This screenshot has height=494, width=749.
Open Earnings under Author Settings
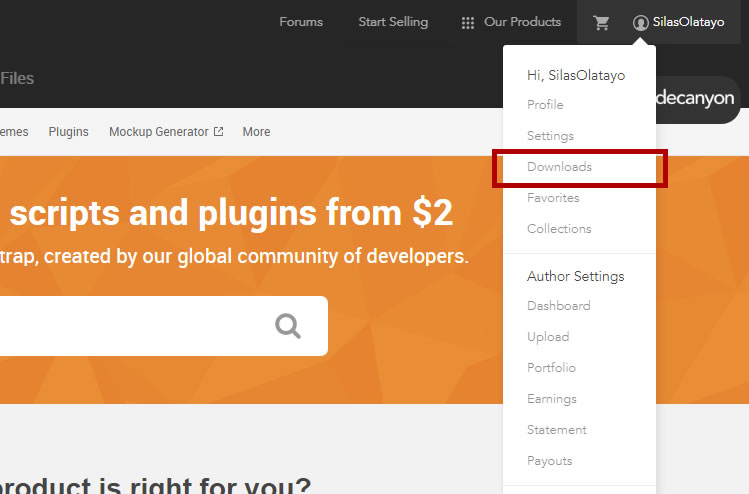(552, 399)
